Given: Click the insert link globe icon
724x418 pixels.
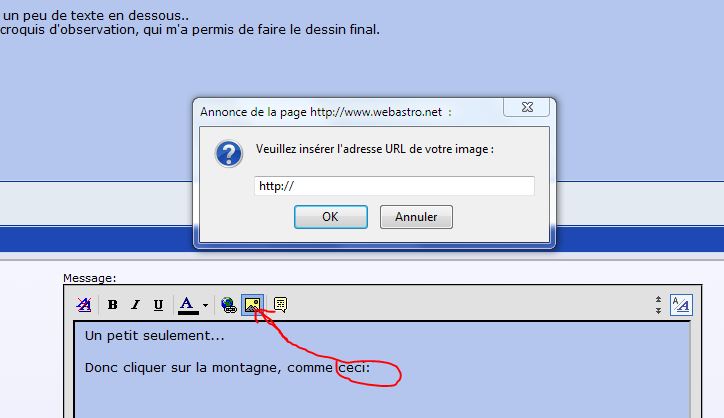Looking at the screenshot, I should (x=229, y=305).
